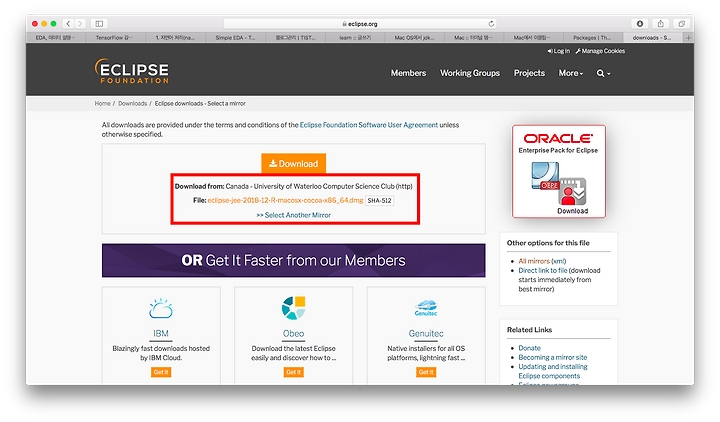The image size is (720, 422).
Task: Open Eclipse Foundation Software User Agreement
Action: pyautogui.click(x=369, y=125)
